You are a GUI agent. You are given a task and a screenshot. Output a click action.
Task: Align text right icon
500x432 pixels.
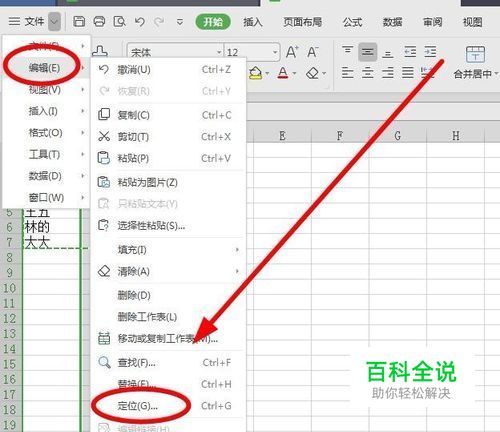tap(387, 73)
